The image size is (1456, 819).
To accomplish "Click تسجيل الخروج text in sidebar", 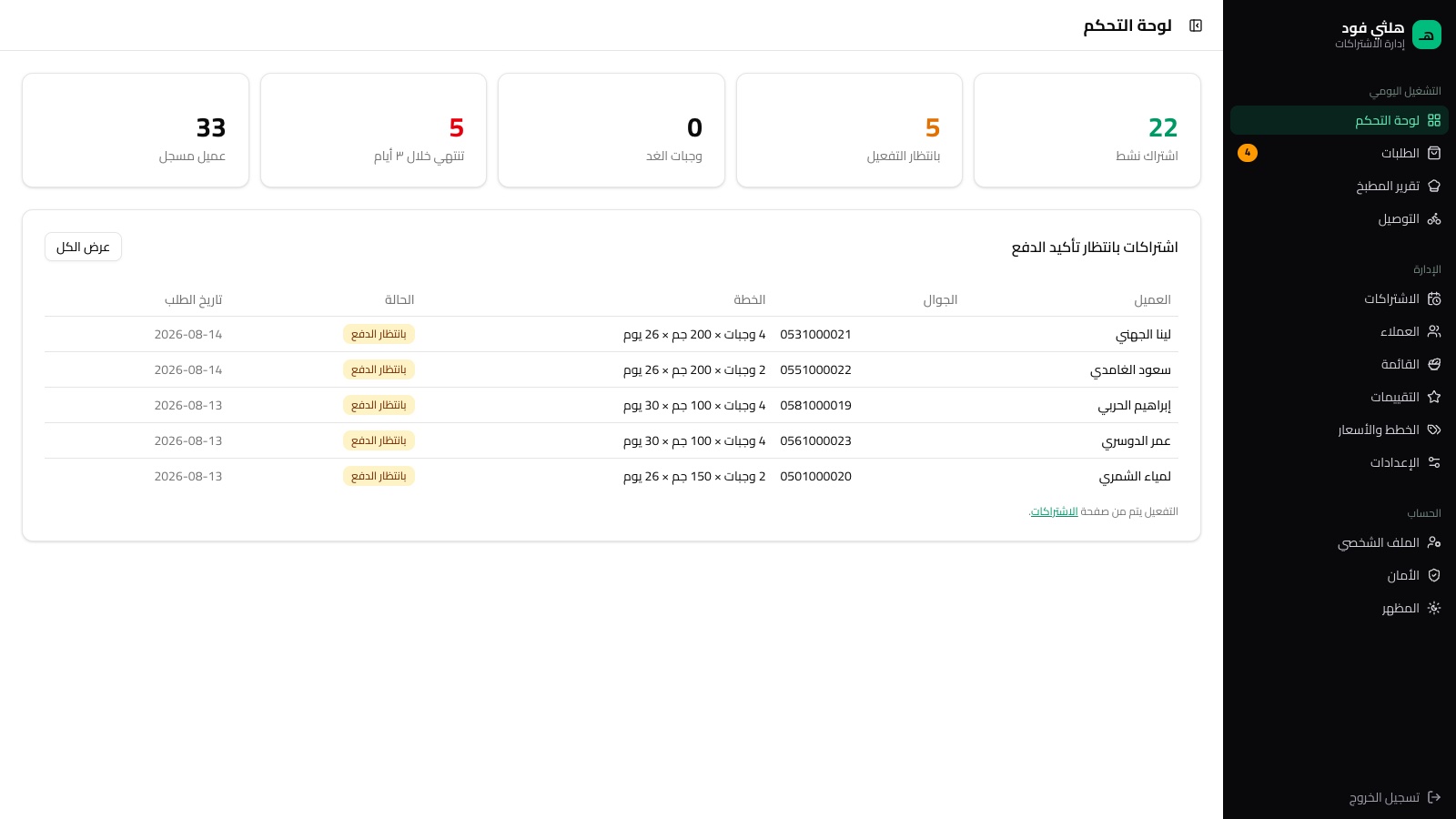I will (x=1384, y=797).
